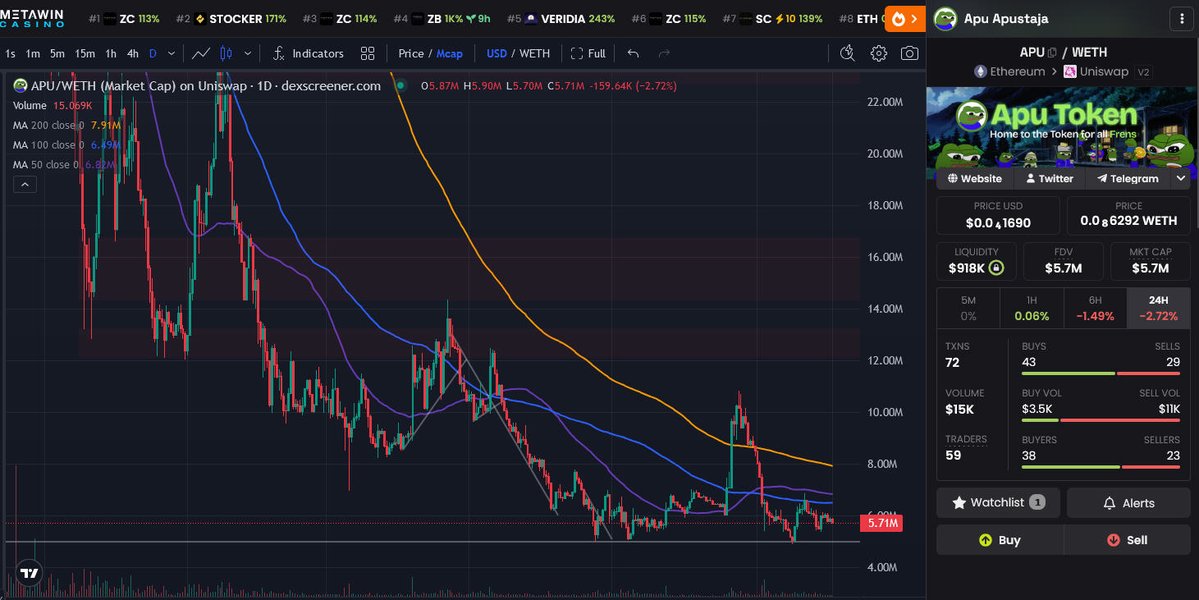
Task: Click the Ethereum chain name link
Action: click(x=1017, y=71)
